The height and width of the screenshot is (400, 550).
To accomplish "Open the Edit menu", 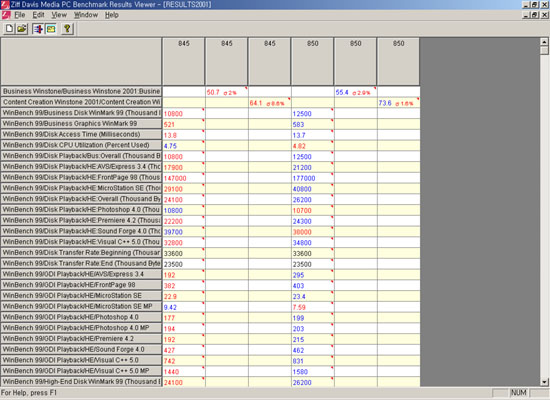I will coord(38,15).
